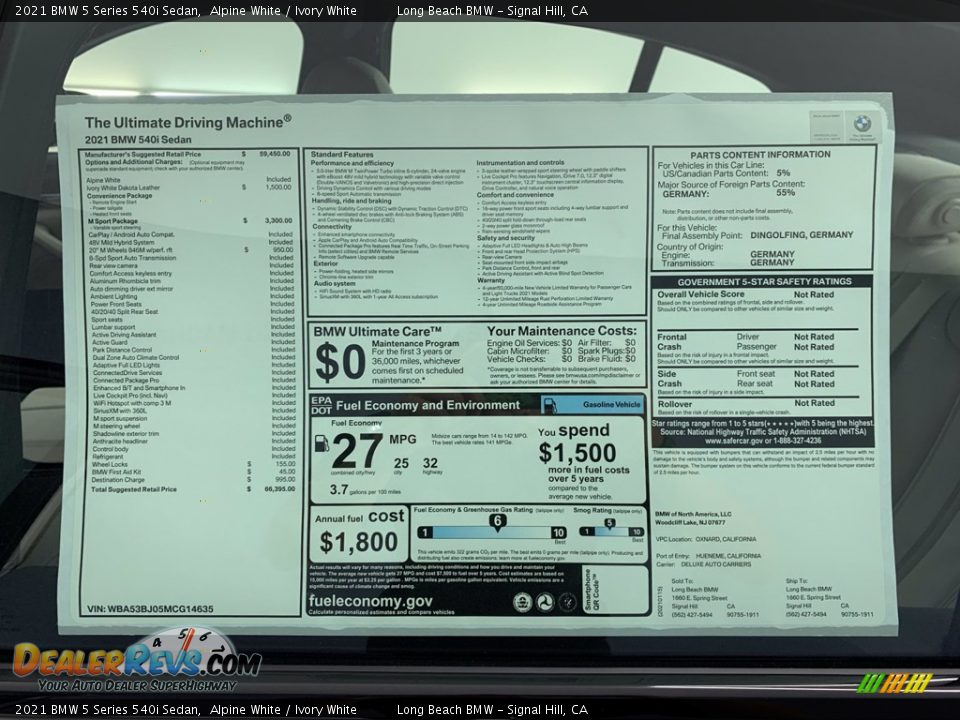Click the gas pump icon in the Gasoline Vehicle label

click(x=550, y=405)
